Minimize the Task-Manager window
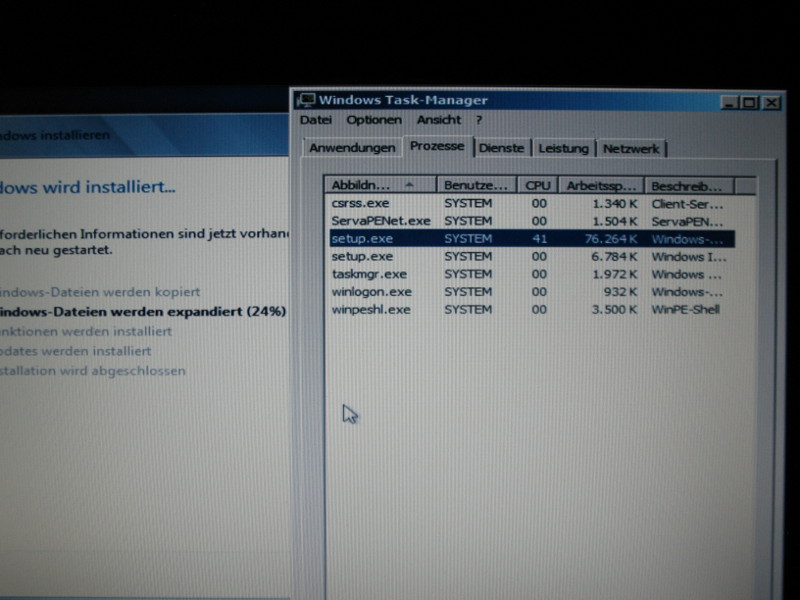Image resolution: width=800 pixels, height=600 pixels. (x=729, y=103)
